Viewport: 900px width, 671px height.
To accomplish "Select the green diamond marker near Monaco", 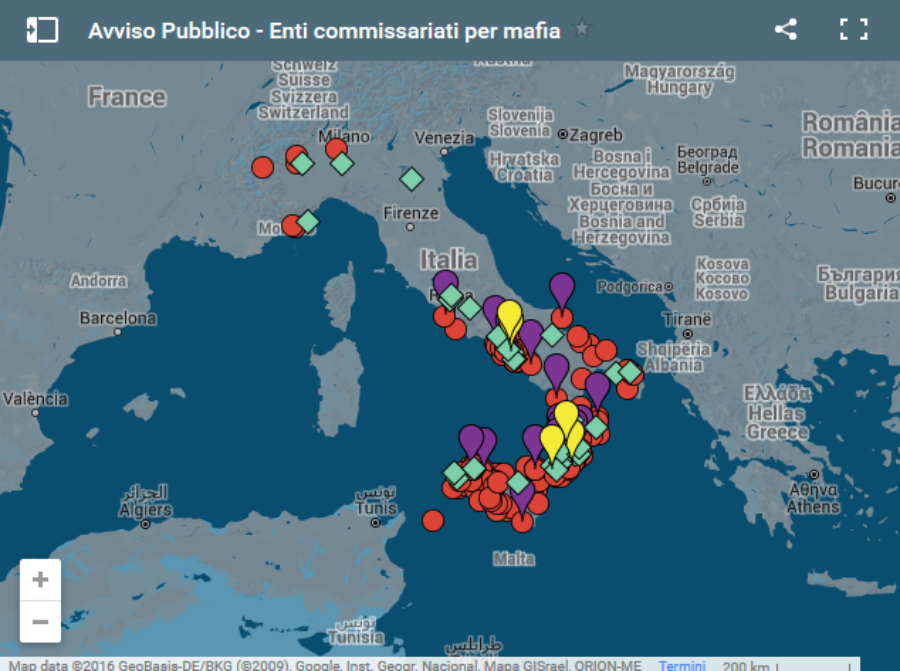I will (308, 222).
